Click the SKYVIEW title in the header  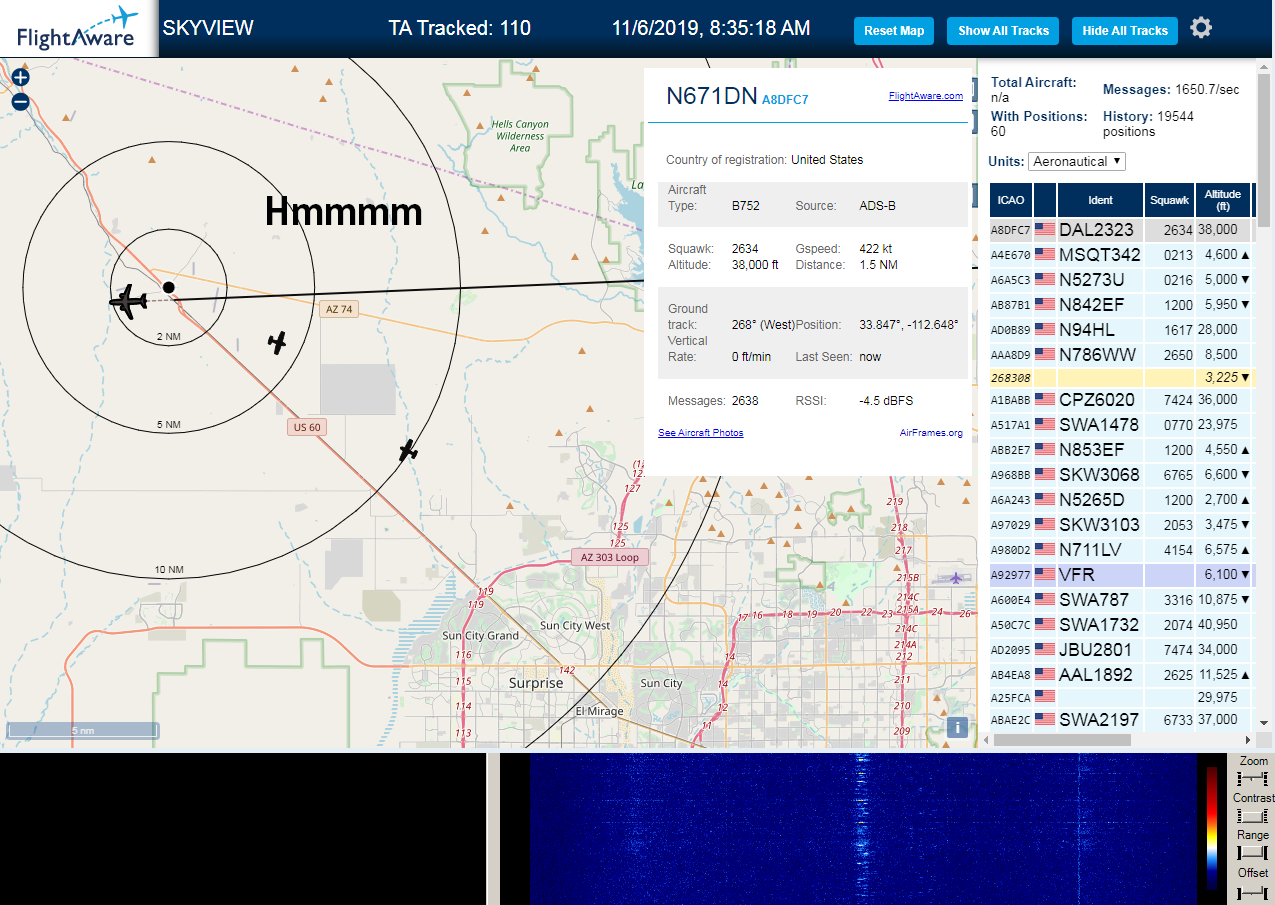(208, 28)
